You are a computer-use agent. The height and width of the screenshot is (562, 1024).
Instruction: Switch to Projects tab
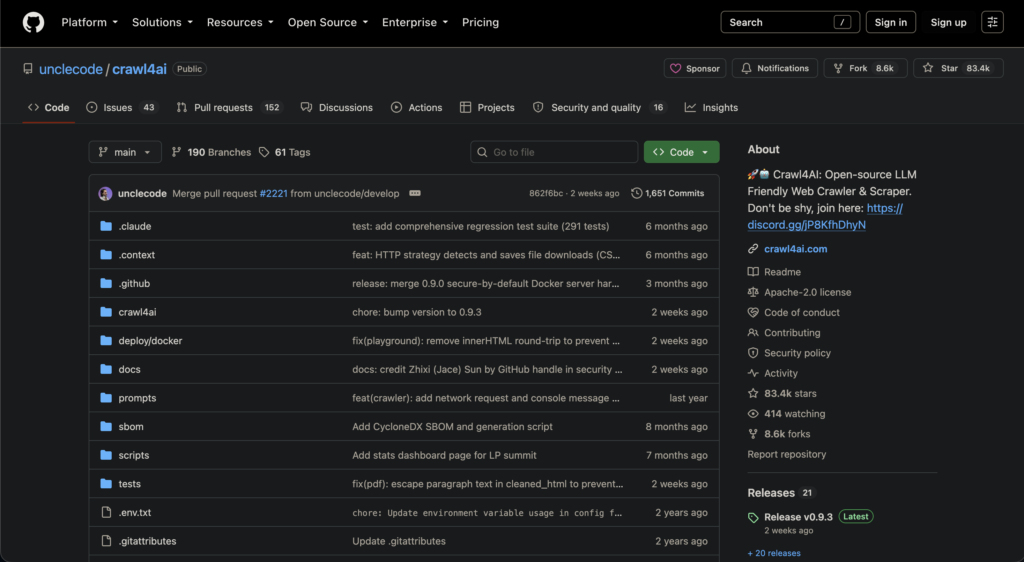point(487,108)
